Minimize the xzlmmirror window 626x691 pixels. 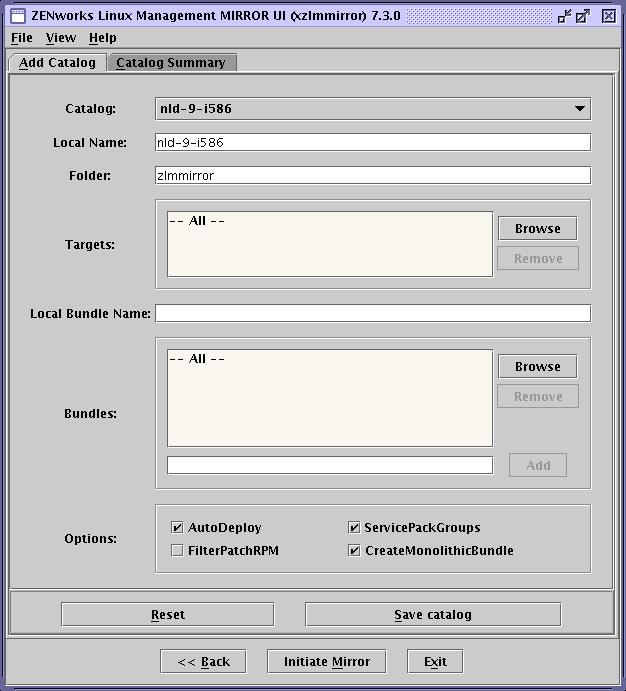pos(564,16)
